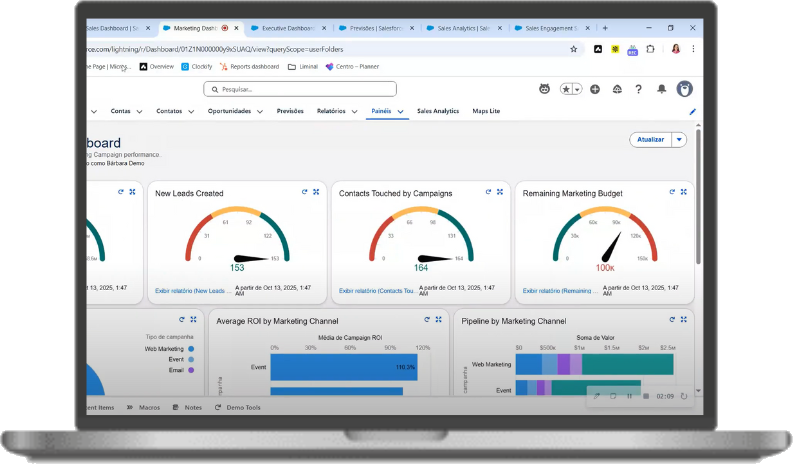Viewport: 793px width, 464px height.
Task: Open the Contas navigation tab
Action: [x=120, y=111]
